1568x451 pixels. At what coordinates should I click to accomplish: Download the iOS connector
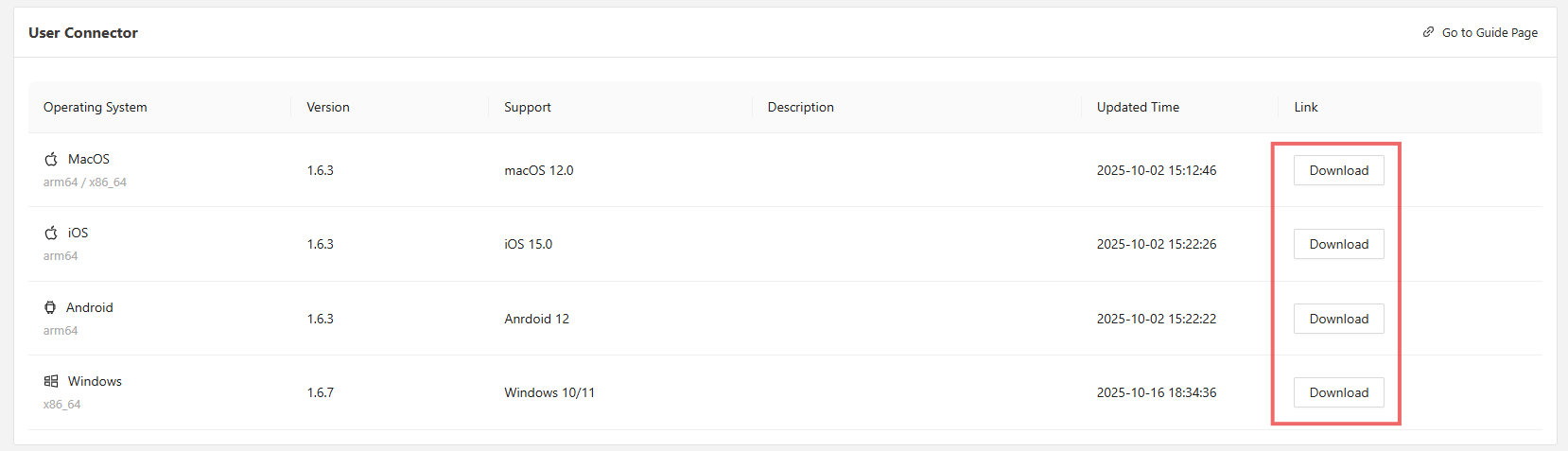[x=1338, y=244]
